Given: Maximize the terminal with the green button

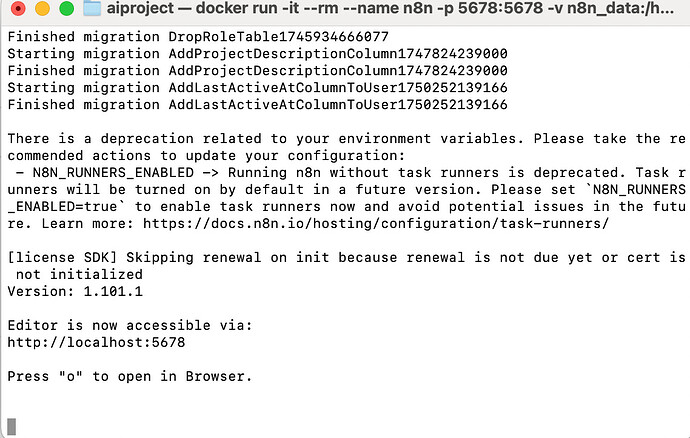Looking at the screenshot, I should coord(66,10).
